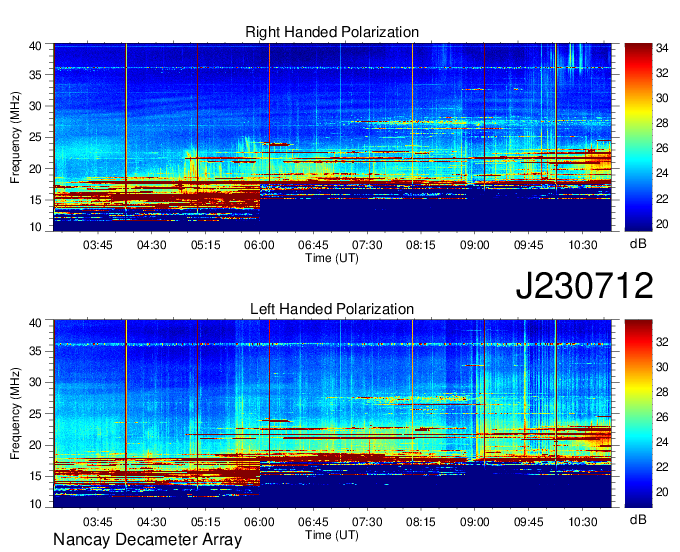Click the 30 dB label on Left Handed color bar

click(662, 367)
